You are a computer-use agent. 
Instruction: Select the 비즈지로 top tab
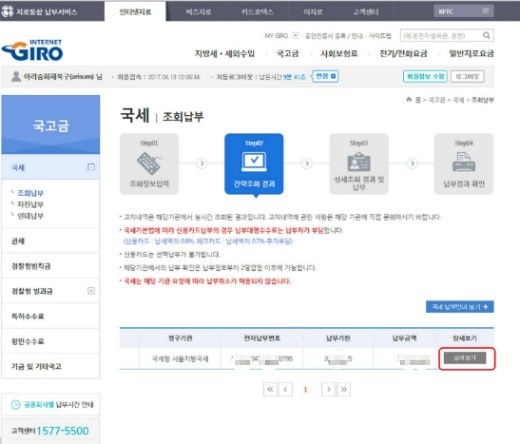(x=199, y=12)
